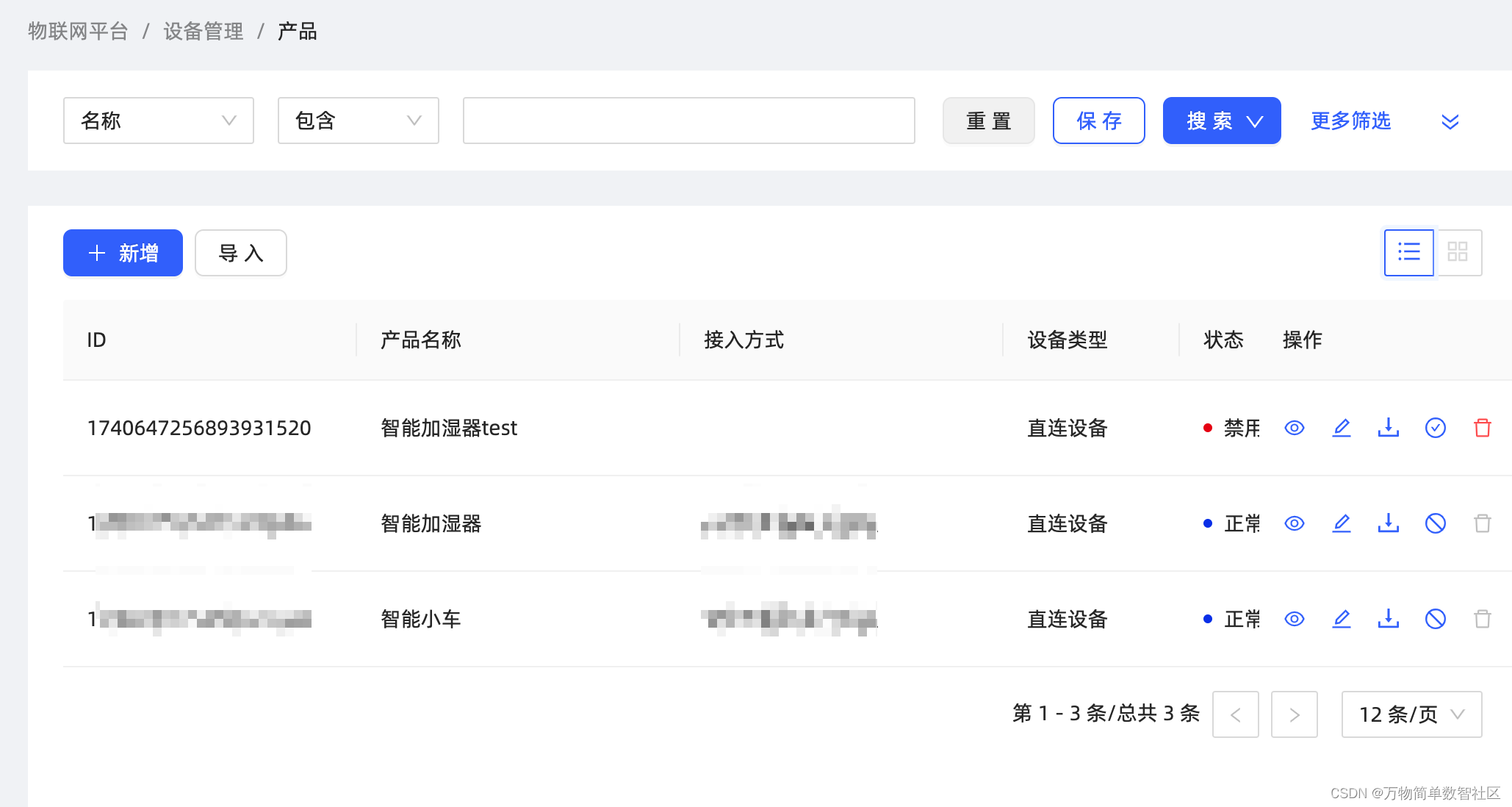Expand more filters double-chevron

click(1450, 121)
